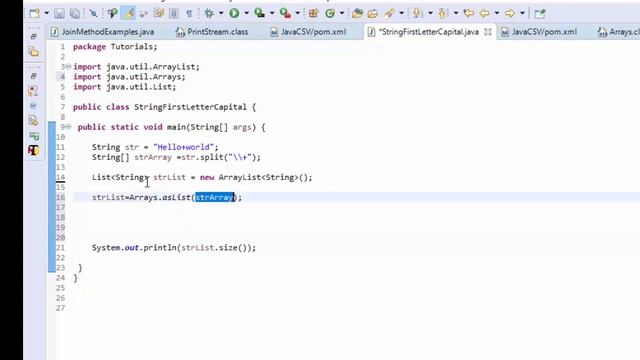Click the Coverage run icon
The height and width of the screenshot is (360, 640).
coord(259,13)
